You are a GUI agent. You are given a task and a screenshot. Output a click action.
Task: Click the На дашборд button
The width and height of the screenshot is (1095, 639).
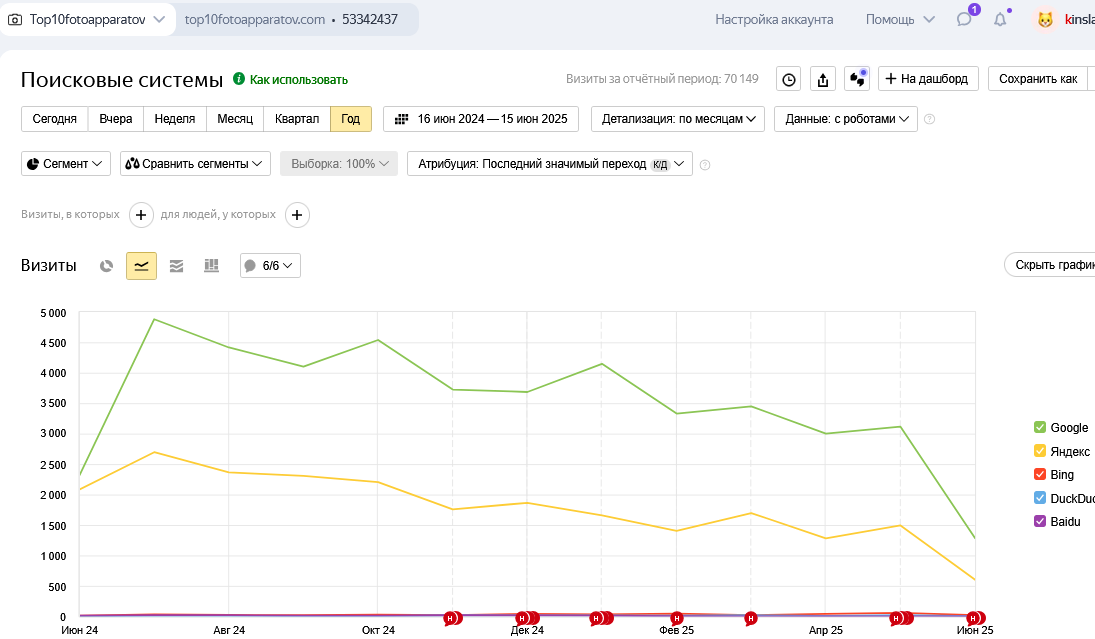tap(928, 79)
